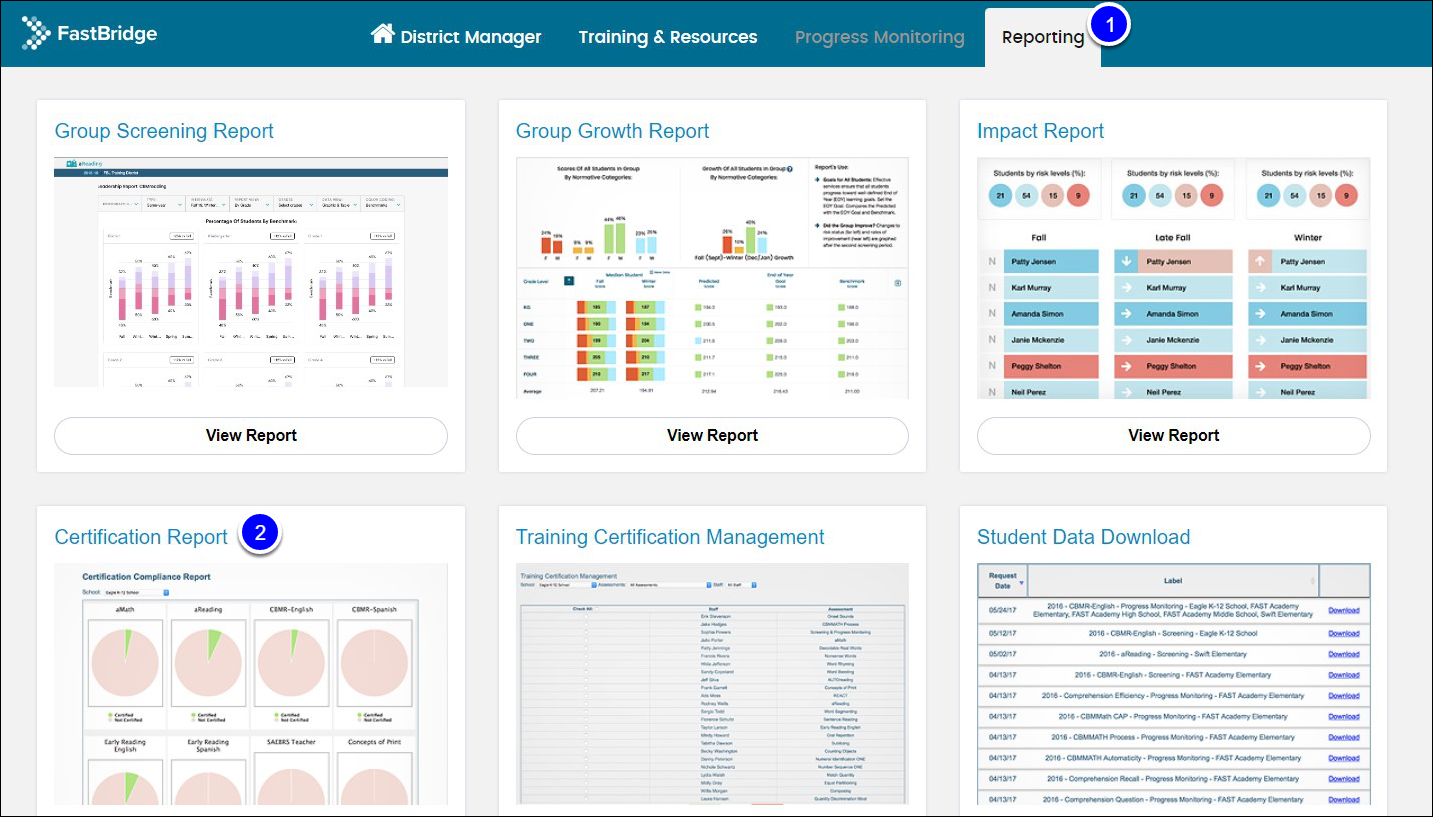Open the Group Screening Report title link
1433x817 pixels.
[164, 131]
